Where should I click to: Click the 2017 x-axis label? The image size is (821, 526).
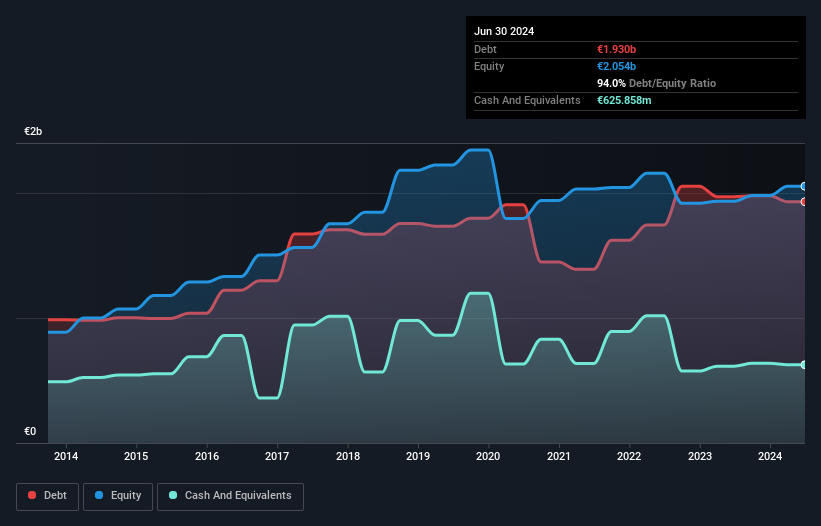click(277, 456)
